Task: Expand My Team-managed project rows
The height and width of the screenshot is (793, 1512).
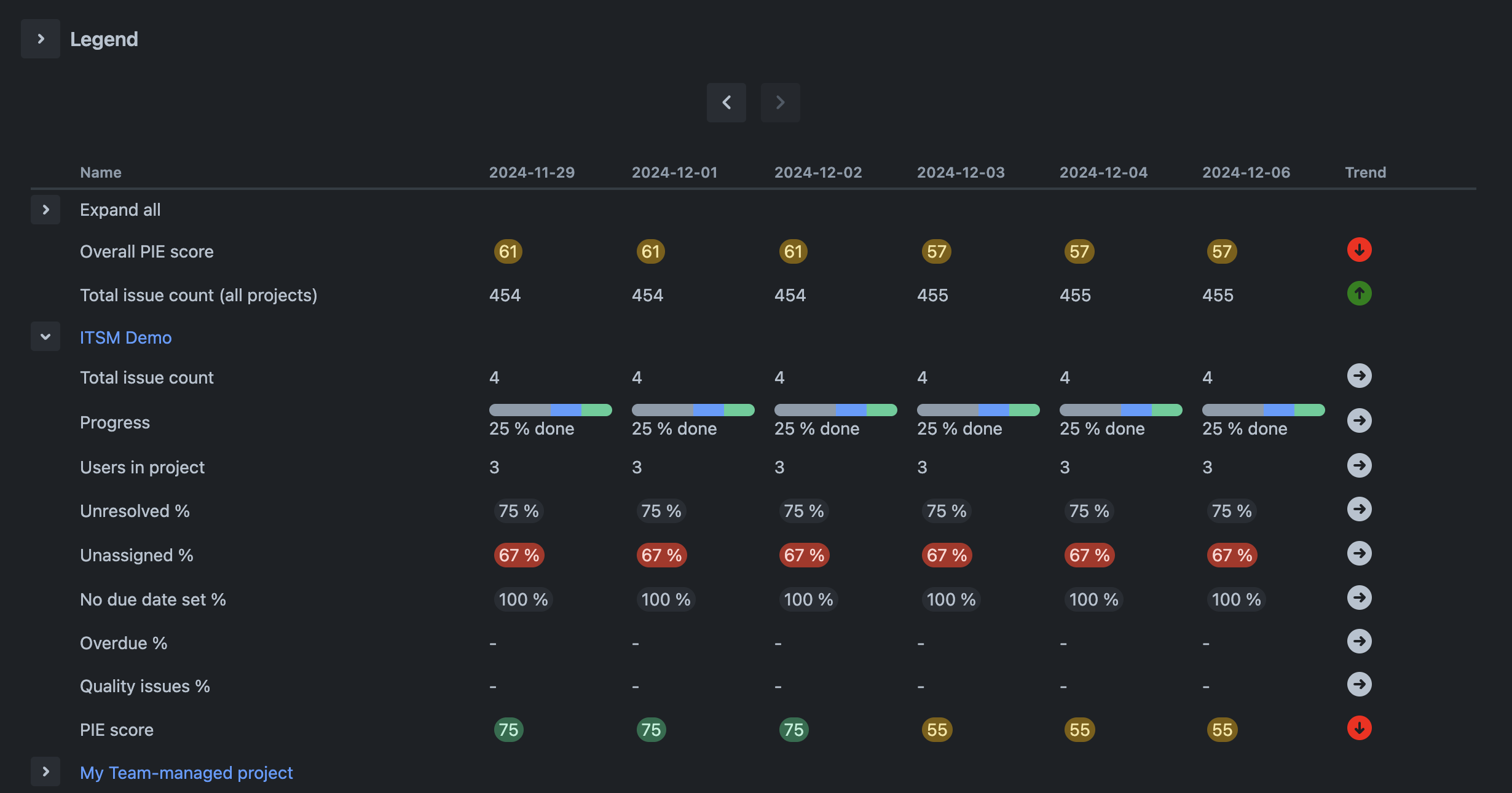Action: (x=45, y=771)
